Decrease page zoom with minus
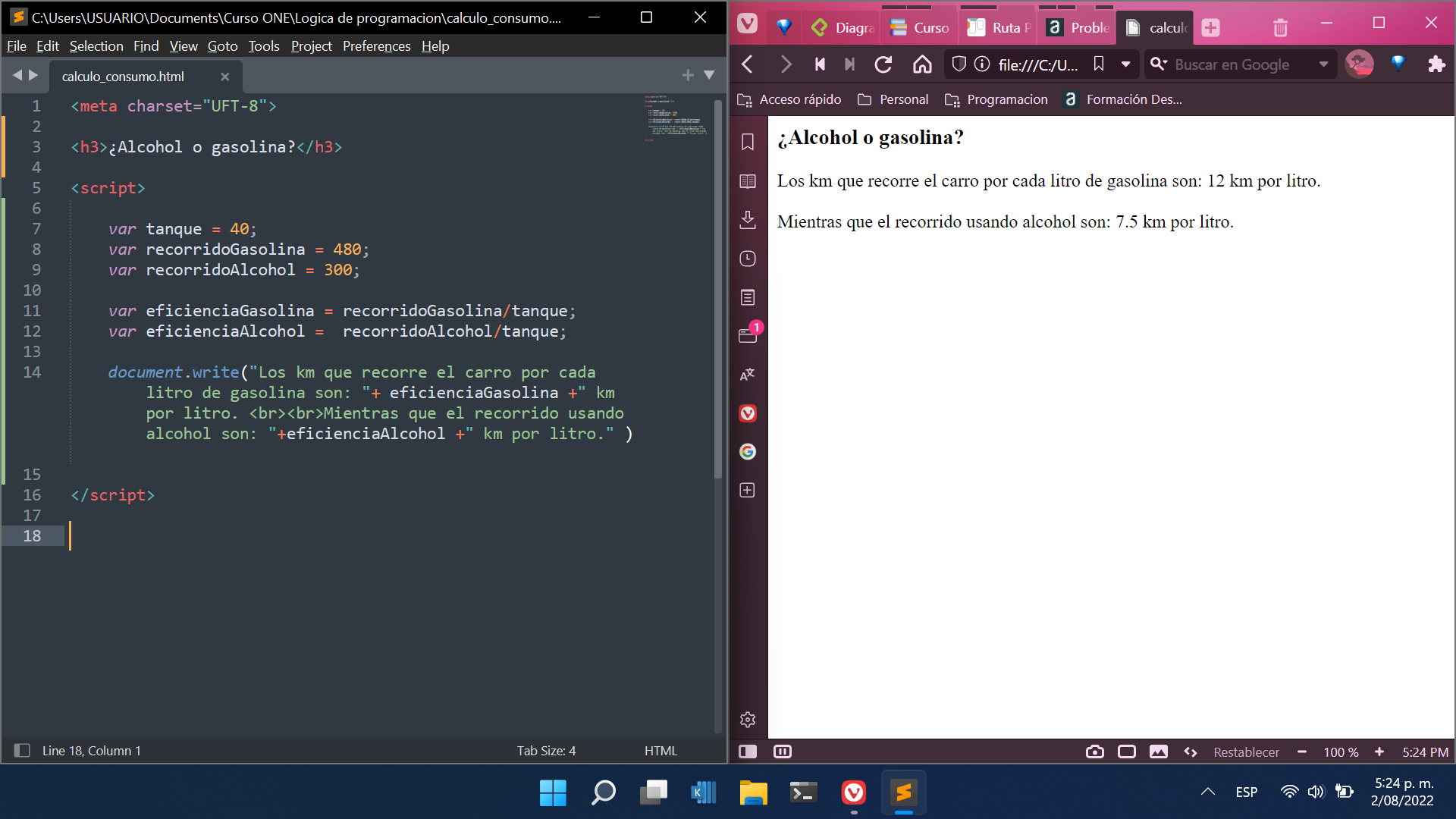The image size is (1456, 819). click(x=1302, y=752)
